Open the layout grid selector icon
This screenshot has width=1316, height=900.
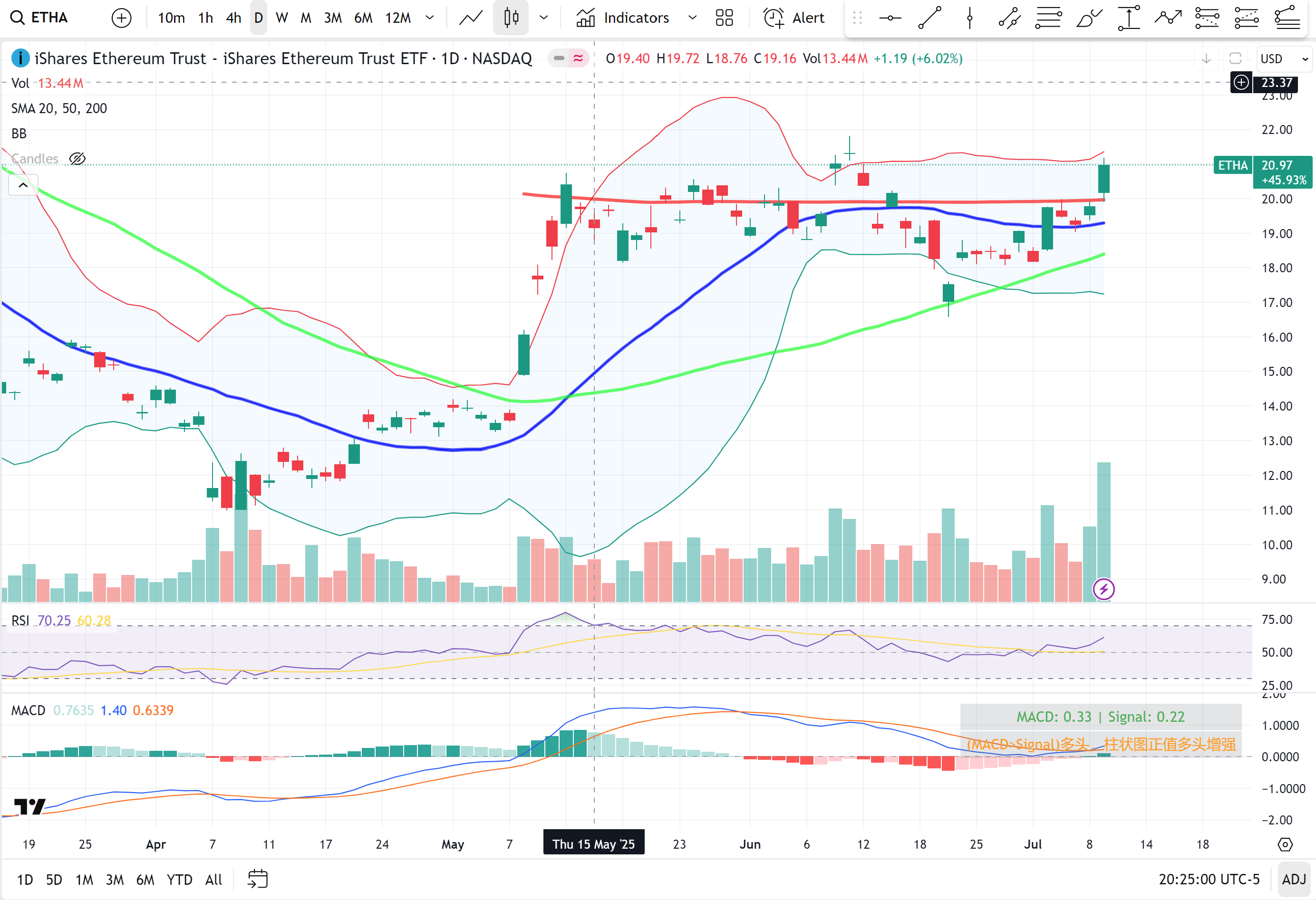pyautogui.click(x=724, y=18)
